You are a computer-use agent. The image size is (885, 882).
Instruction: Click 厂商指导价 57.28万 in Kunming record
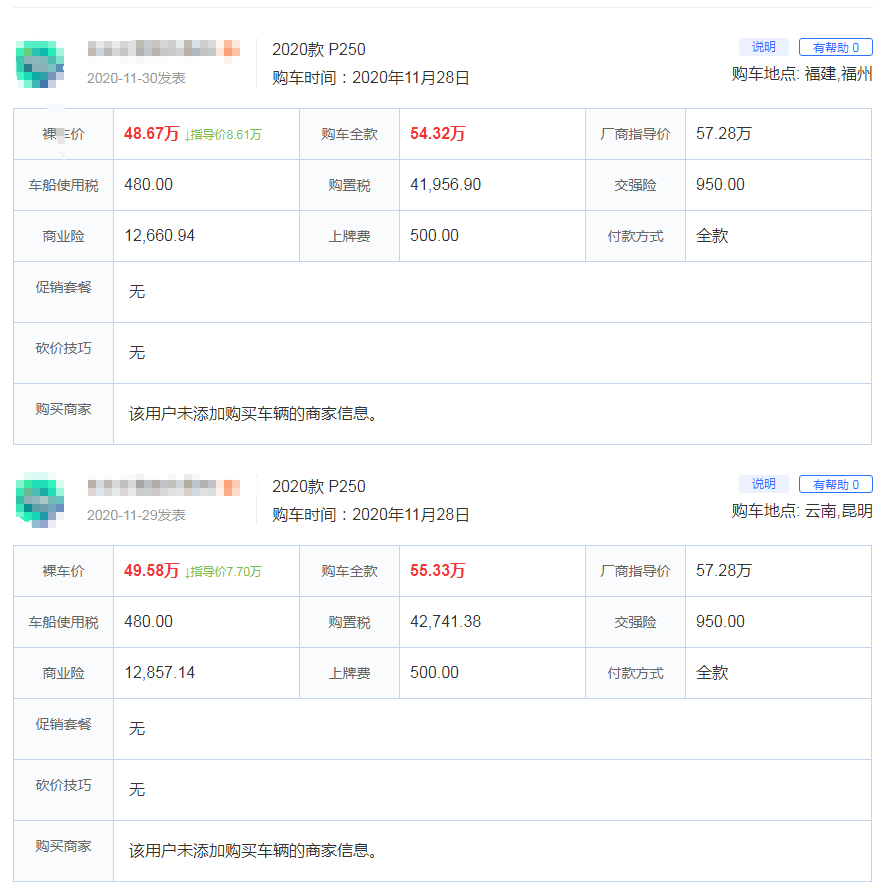pyautogui.click(x=724, y=571)
